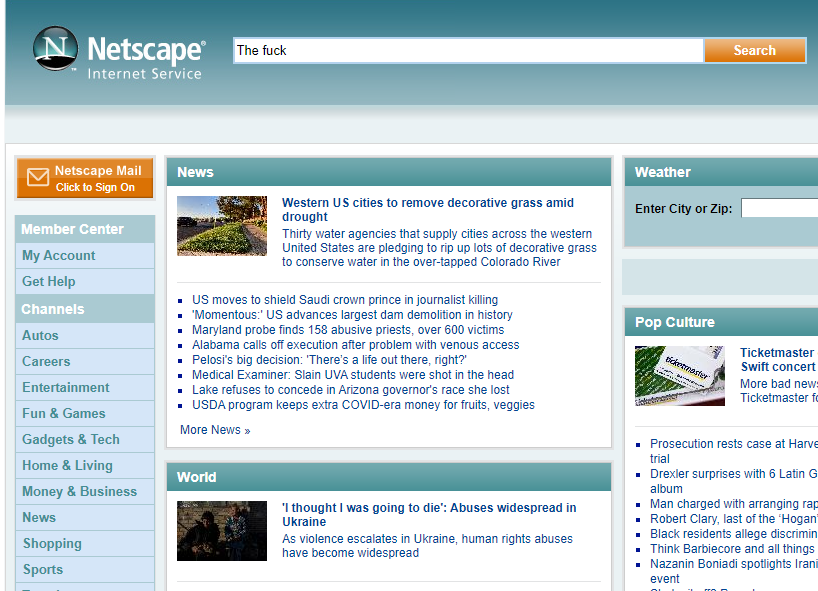Open the Autos channel

coord(40,335)
